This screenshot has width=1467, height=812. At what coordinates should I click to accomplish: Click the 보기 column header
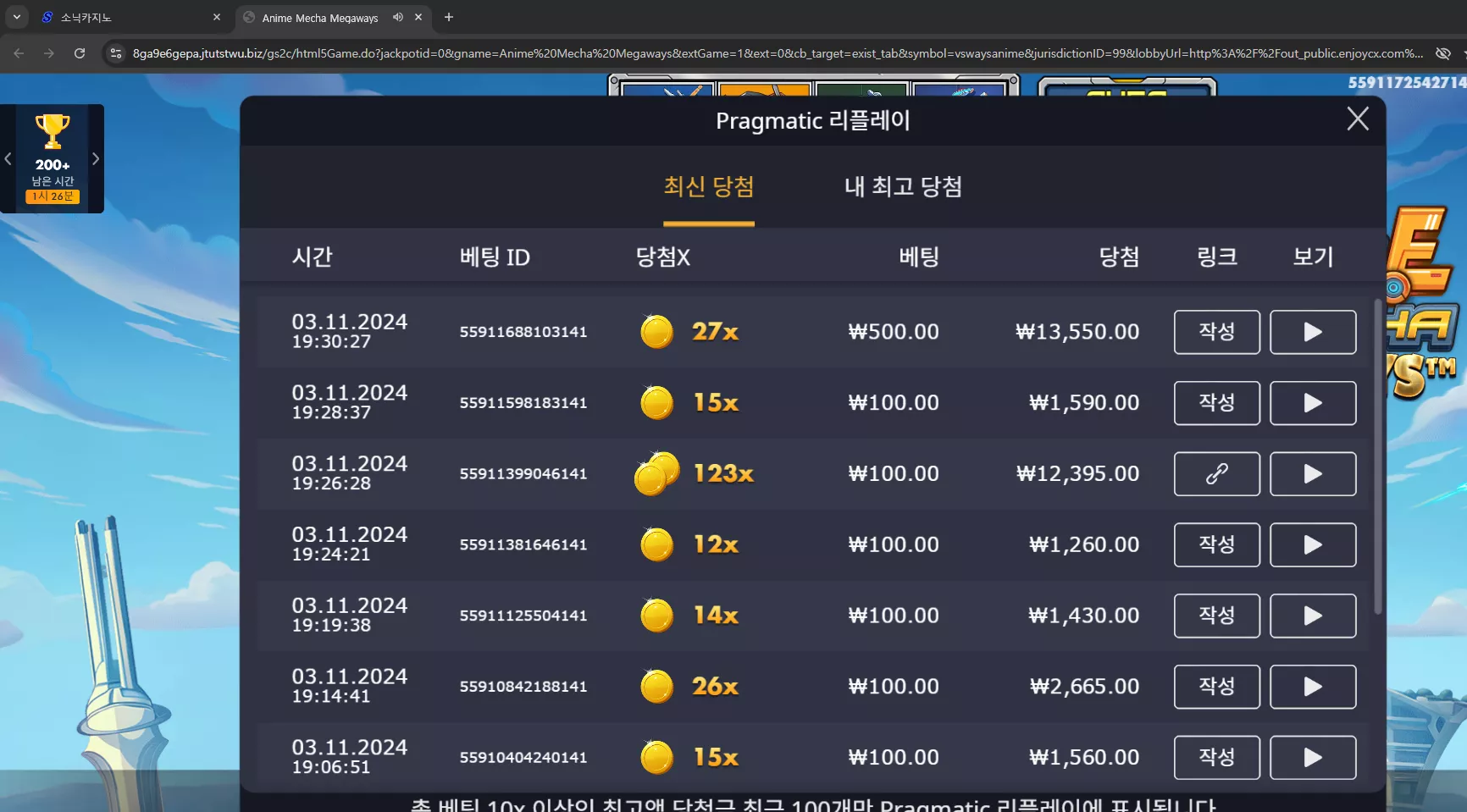point(1313,257)
